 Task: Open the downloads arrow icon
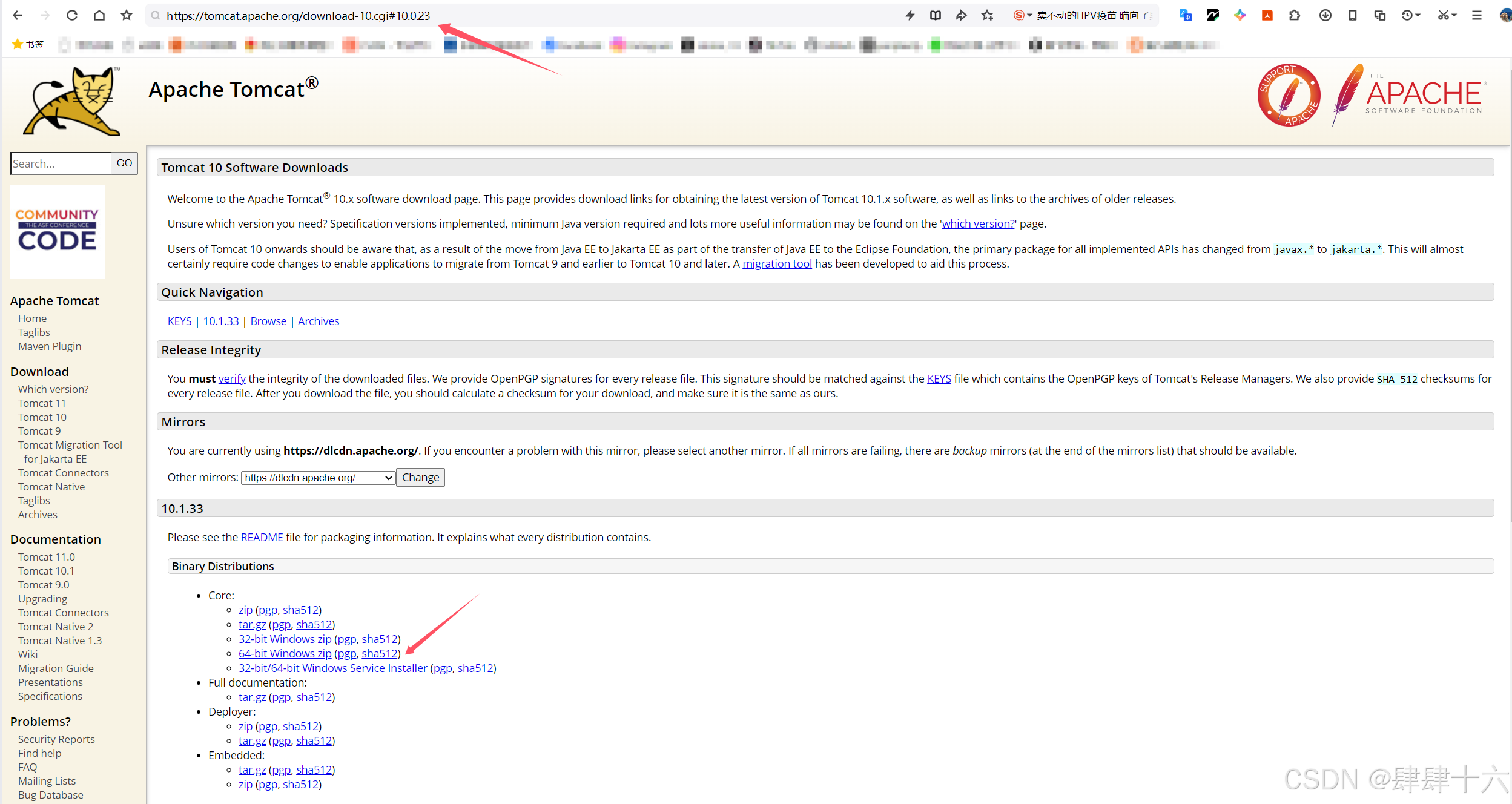click(x=1325, y=15)
